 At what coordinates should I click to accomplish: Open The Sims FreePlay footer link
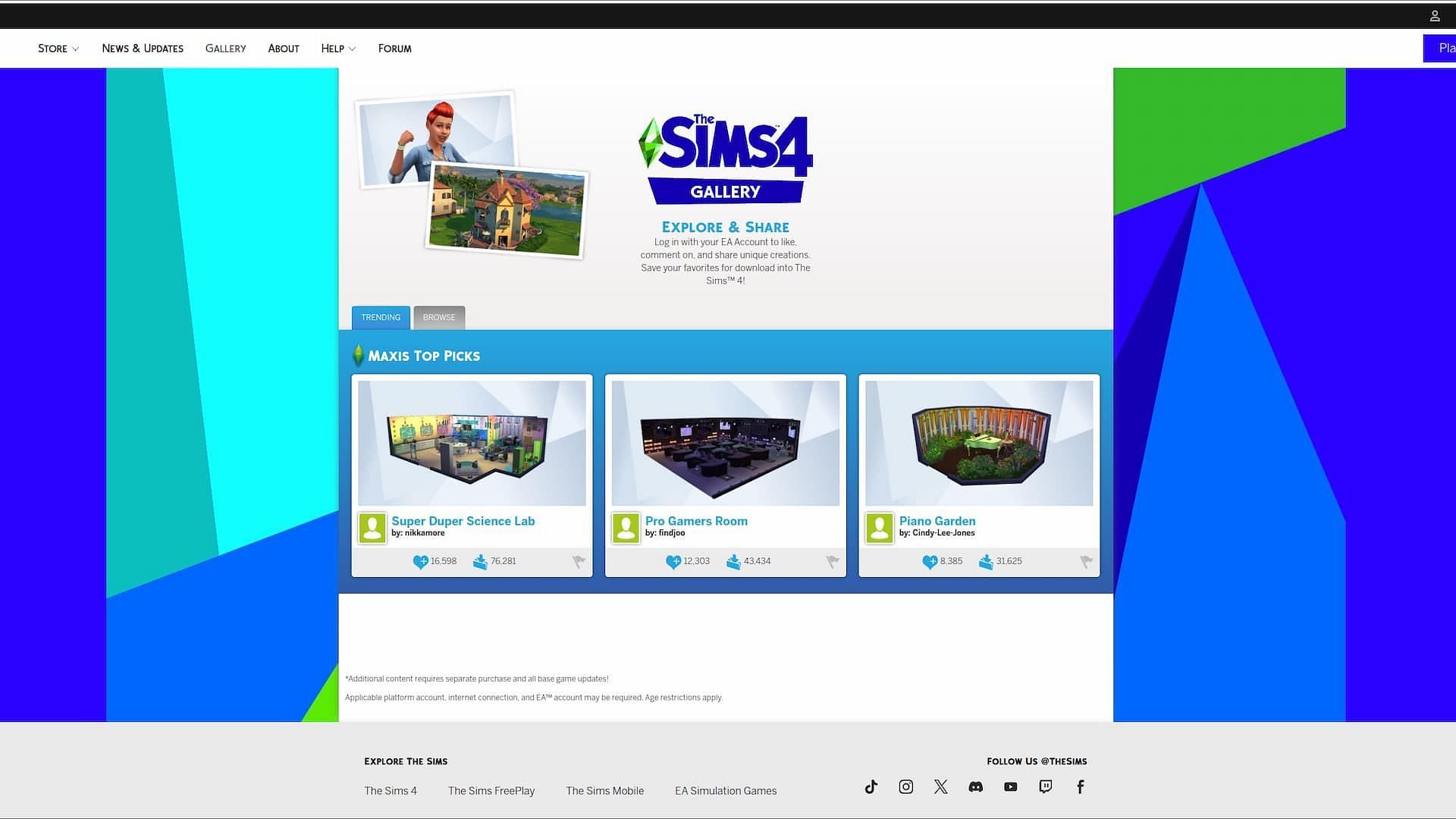click(491, 791)
